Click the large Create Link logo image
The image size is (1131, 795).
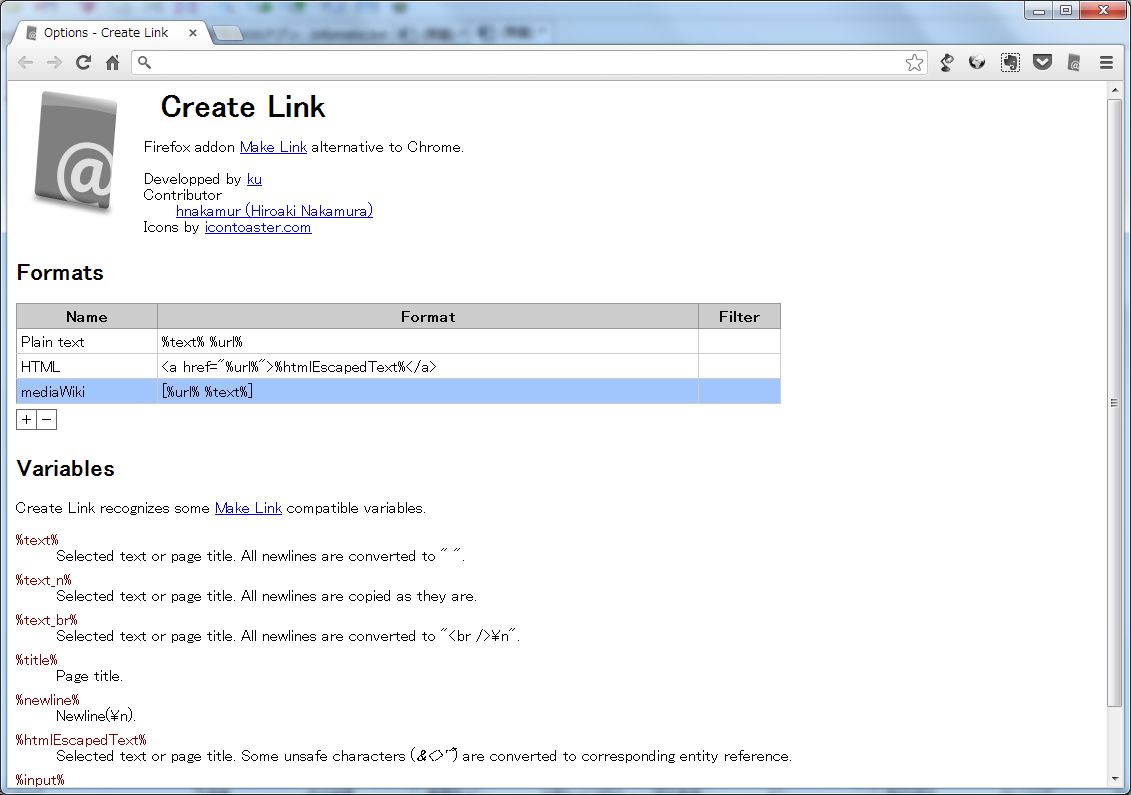[x=75, y=152]
